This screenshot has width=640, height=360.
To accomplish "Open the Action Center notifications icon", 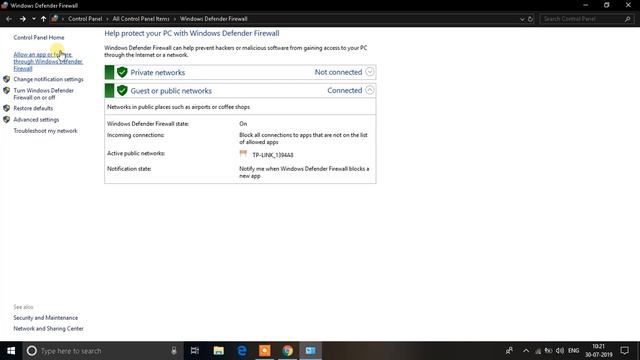I will [624, 351].
